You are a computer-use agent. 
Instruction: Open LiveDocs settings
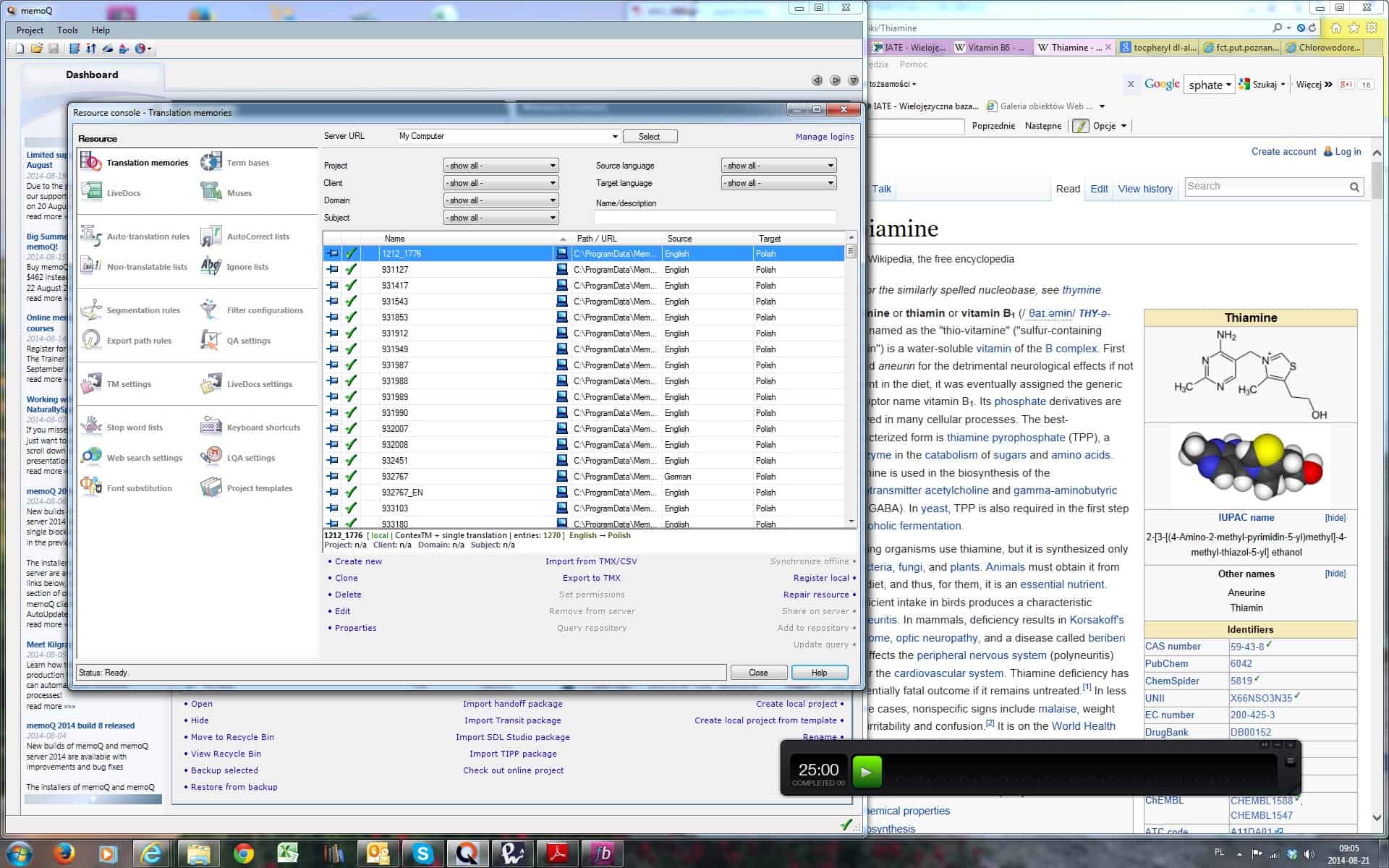click(x=247, y=384)
